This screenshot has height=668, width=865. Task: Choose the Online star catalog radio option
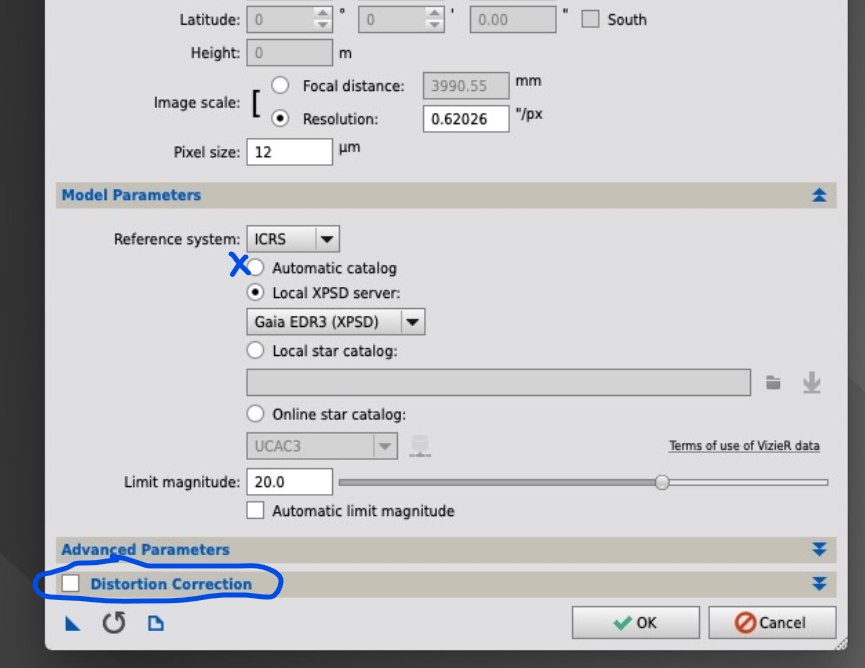coord(255,414)
